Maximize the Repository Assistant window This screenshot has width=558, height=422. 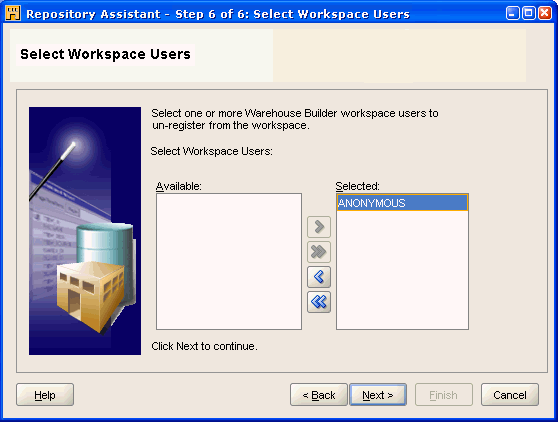tap(529, 13)
